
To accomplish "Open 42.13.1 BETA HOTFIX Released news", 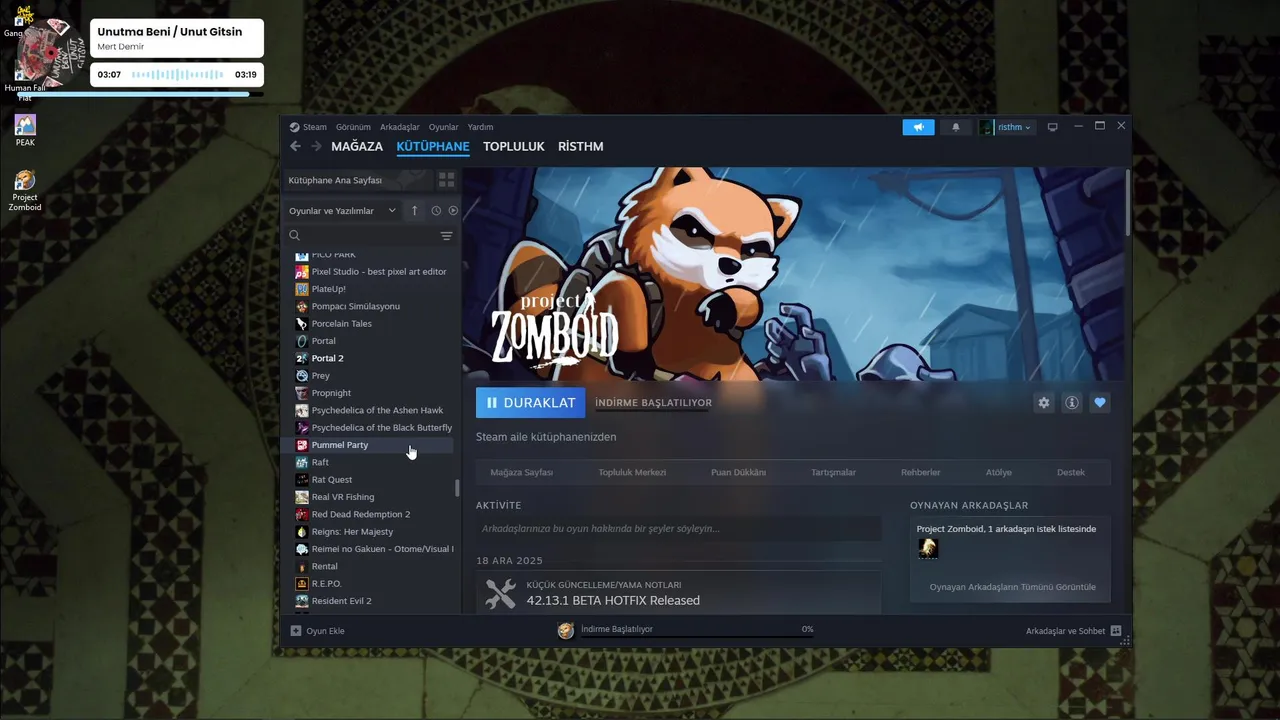I will (613, 601).
